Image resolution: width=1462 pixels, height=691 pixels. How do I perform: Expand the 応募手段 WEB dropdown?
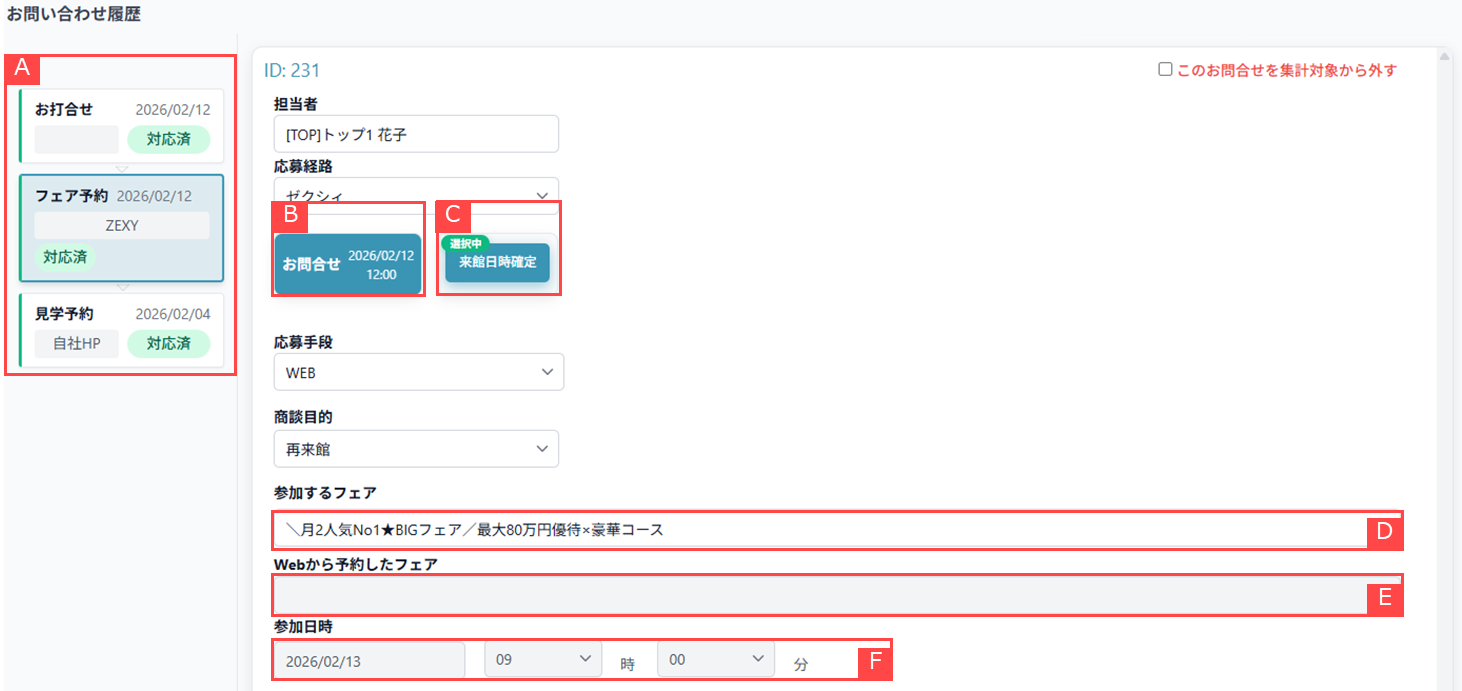click(418, 372)
